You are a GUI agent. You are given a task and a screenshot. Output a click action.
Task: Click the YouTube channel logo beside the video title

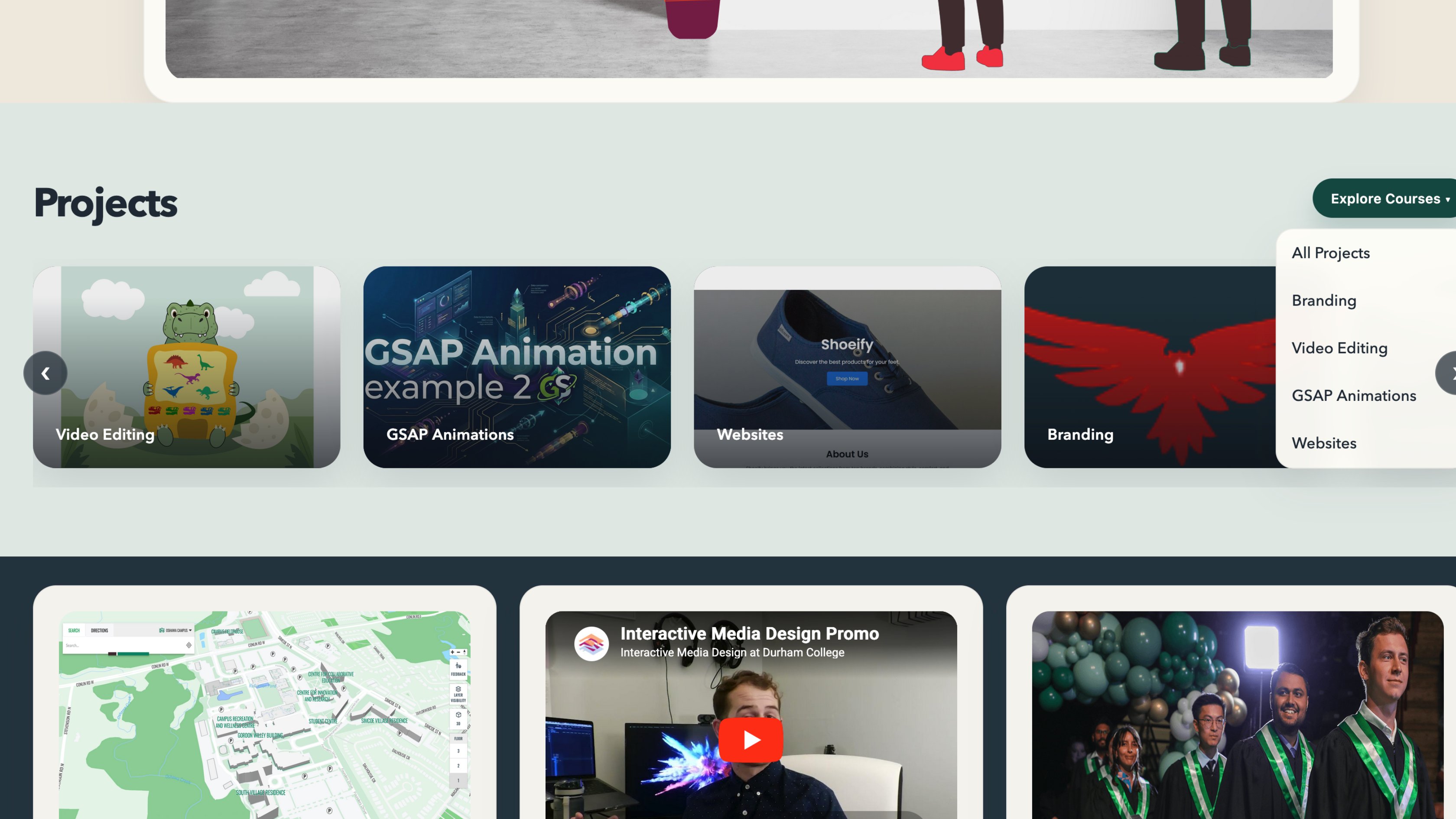click(591, 643)
